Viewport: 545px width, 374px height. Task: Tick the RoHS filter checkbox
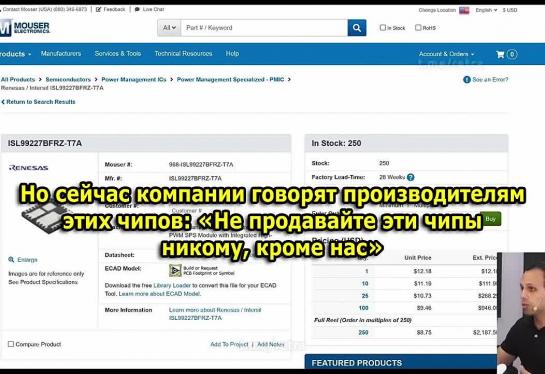(418, 27)
